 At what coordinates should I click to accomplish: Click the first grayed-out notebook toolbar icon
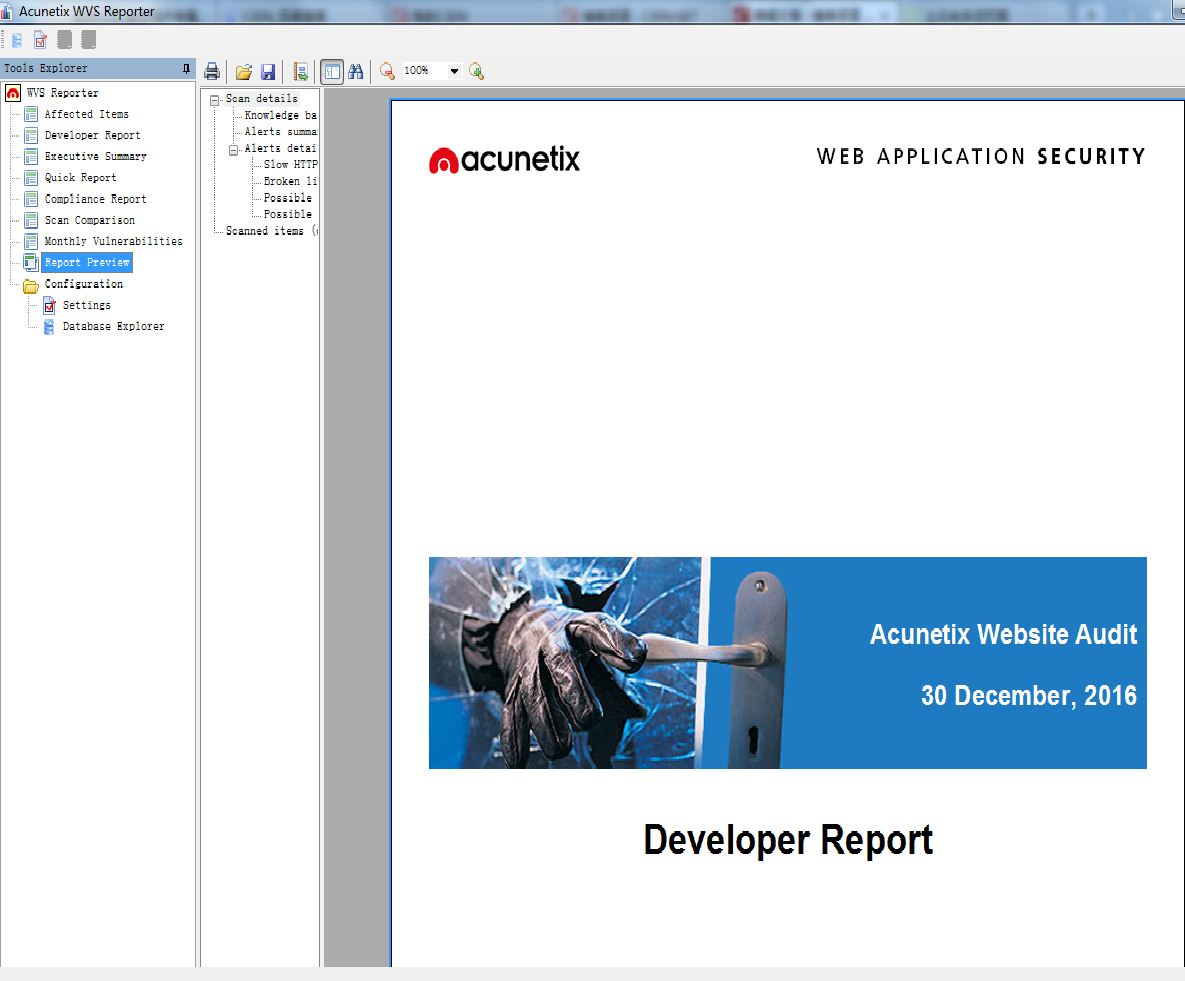tap(65, 40)
